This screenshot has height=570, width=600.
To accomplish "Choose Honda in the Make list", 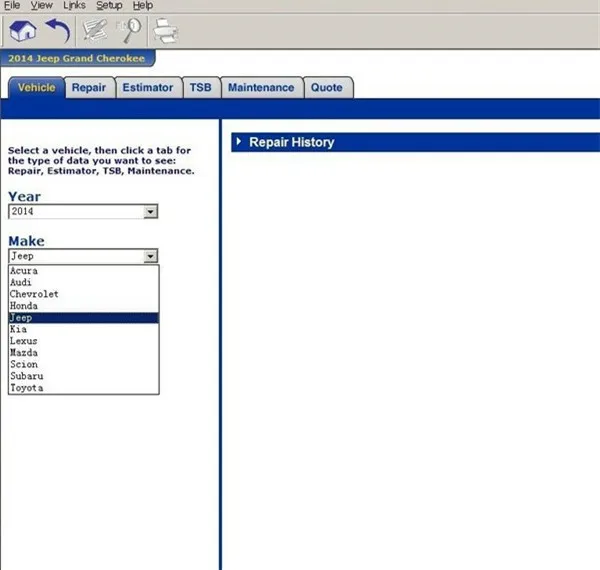I will coord(83,306).
